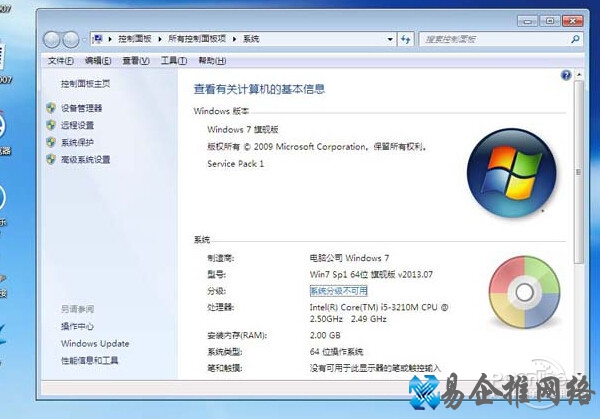The image size is (600, 419).
Task: Minimize the System window
Action: 527,21
